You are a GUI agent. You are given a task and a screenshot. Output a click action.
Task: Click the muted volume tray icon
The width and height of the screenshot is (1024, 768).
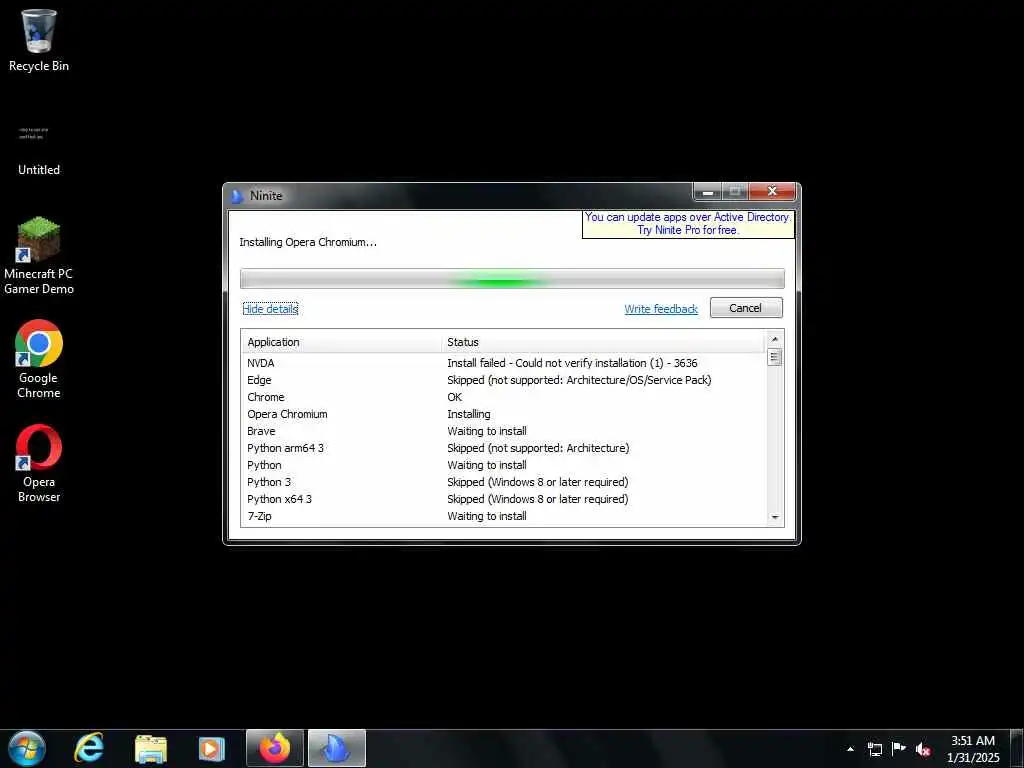coord(923,749)
